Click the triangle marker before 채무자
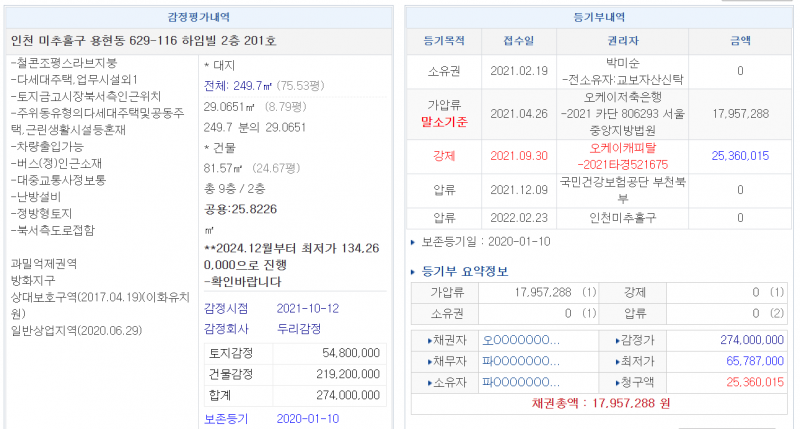The image size is (800, 429). [x=430, y=361]
